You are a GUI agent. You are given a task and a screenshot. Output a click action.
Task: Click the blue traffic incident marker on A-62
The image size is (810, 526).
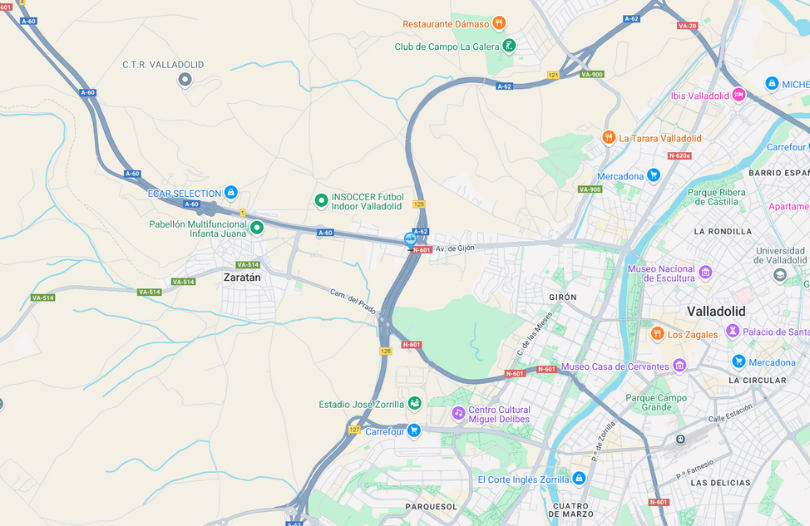[x=410, y=239]
